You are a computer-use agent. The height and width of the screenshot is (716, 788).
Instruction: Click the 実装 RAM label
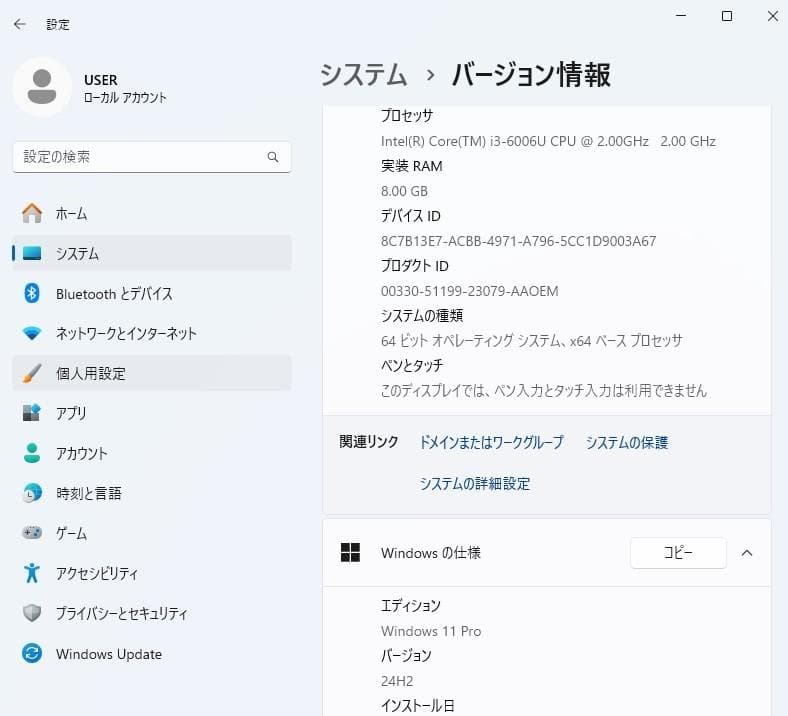coord(412,166)
